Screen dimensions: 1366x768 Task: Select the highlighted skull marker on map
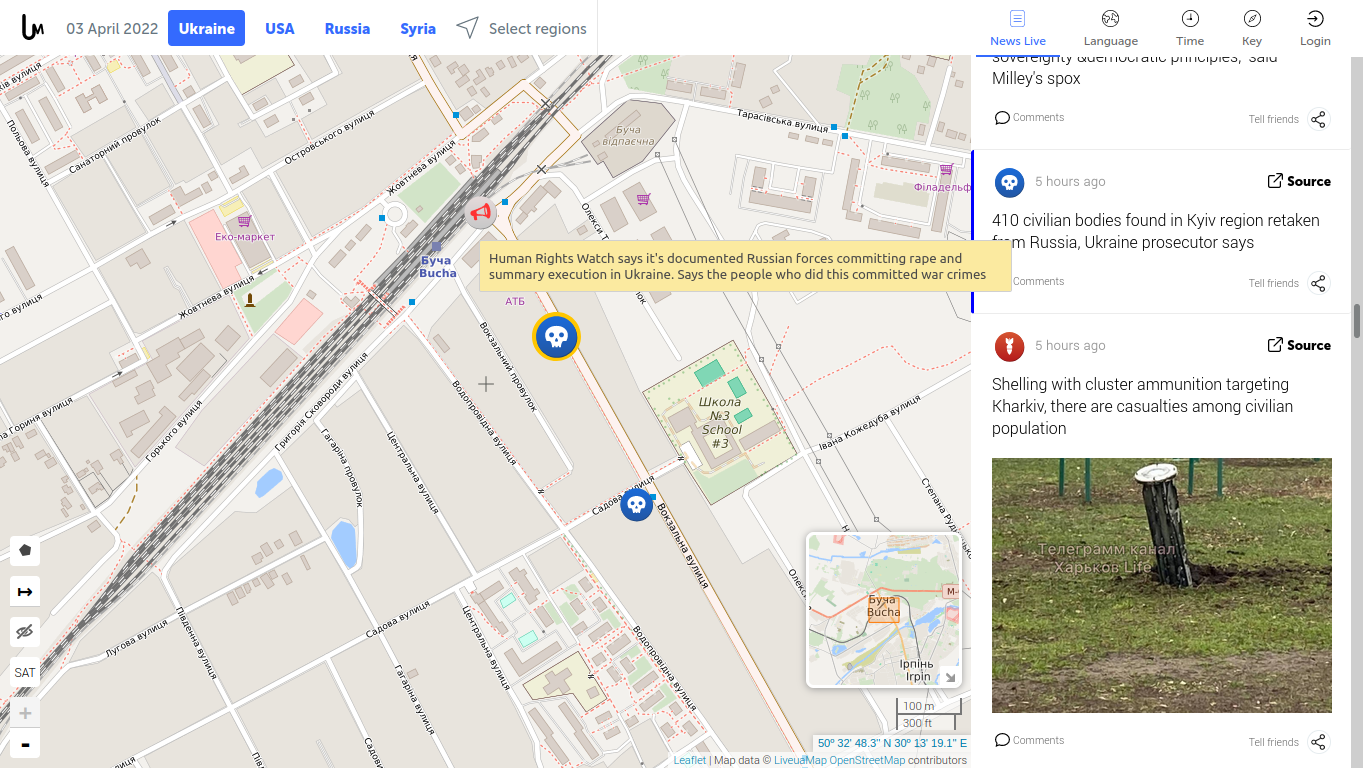(556, 336)
